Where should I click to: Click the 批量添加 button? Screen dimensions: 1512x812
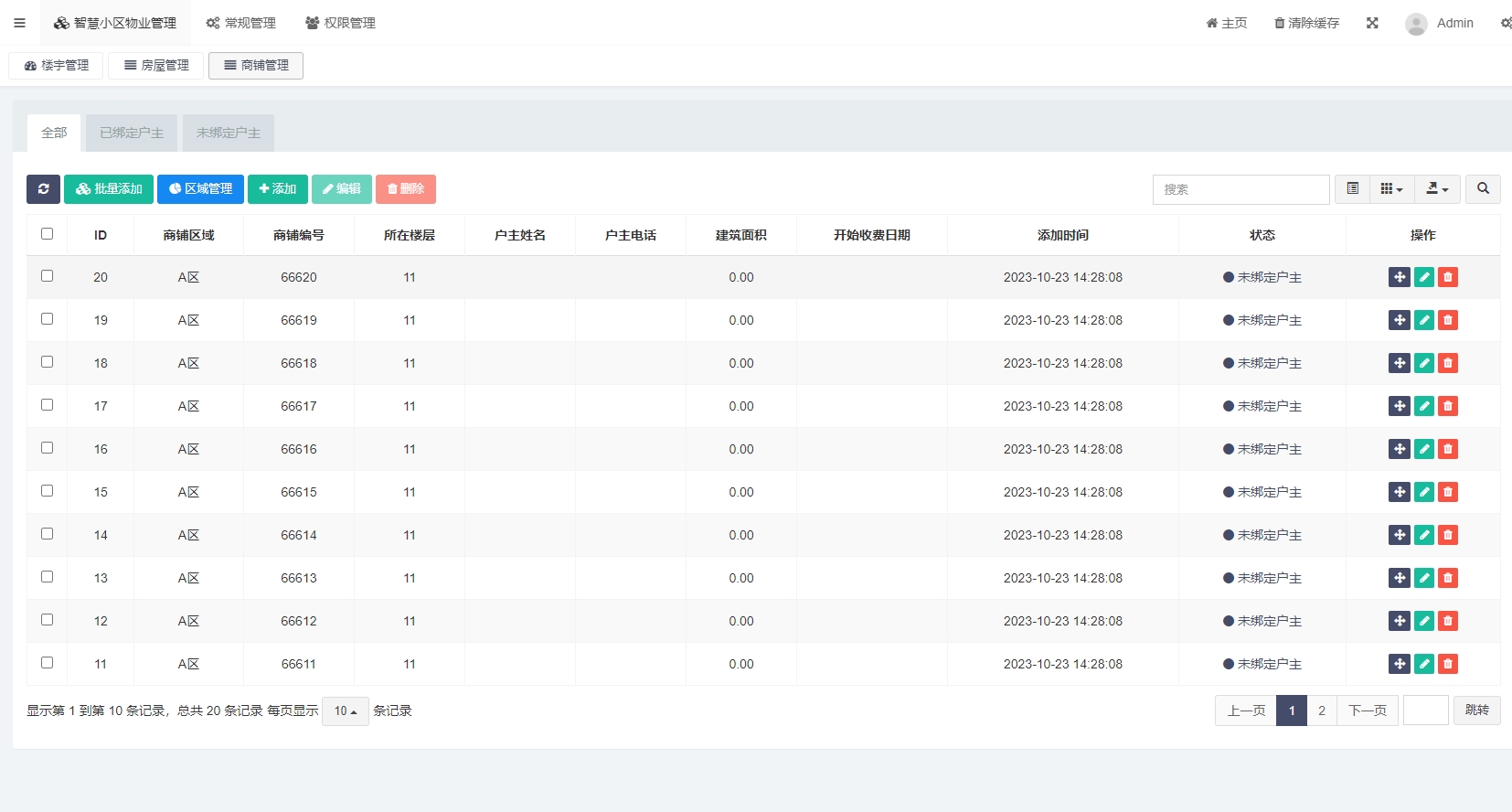pyautogui.click(x=109, y=189)
